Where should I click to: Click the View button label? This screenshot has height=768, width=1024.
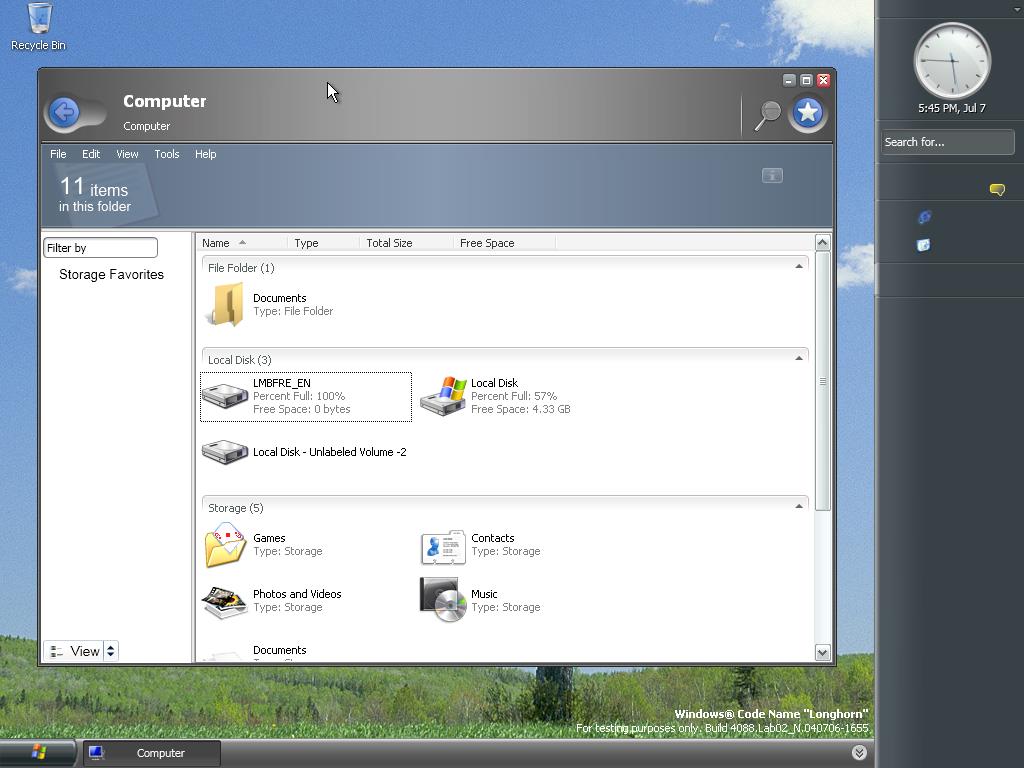click(x=85, y=651)
